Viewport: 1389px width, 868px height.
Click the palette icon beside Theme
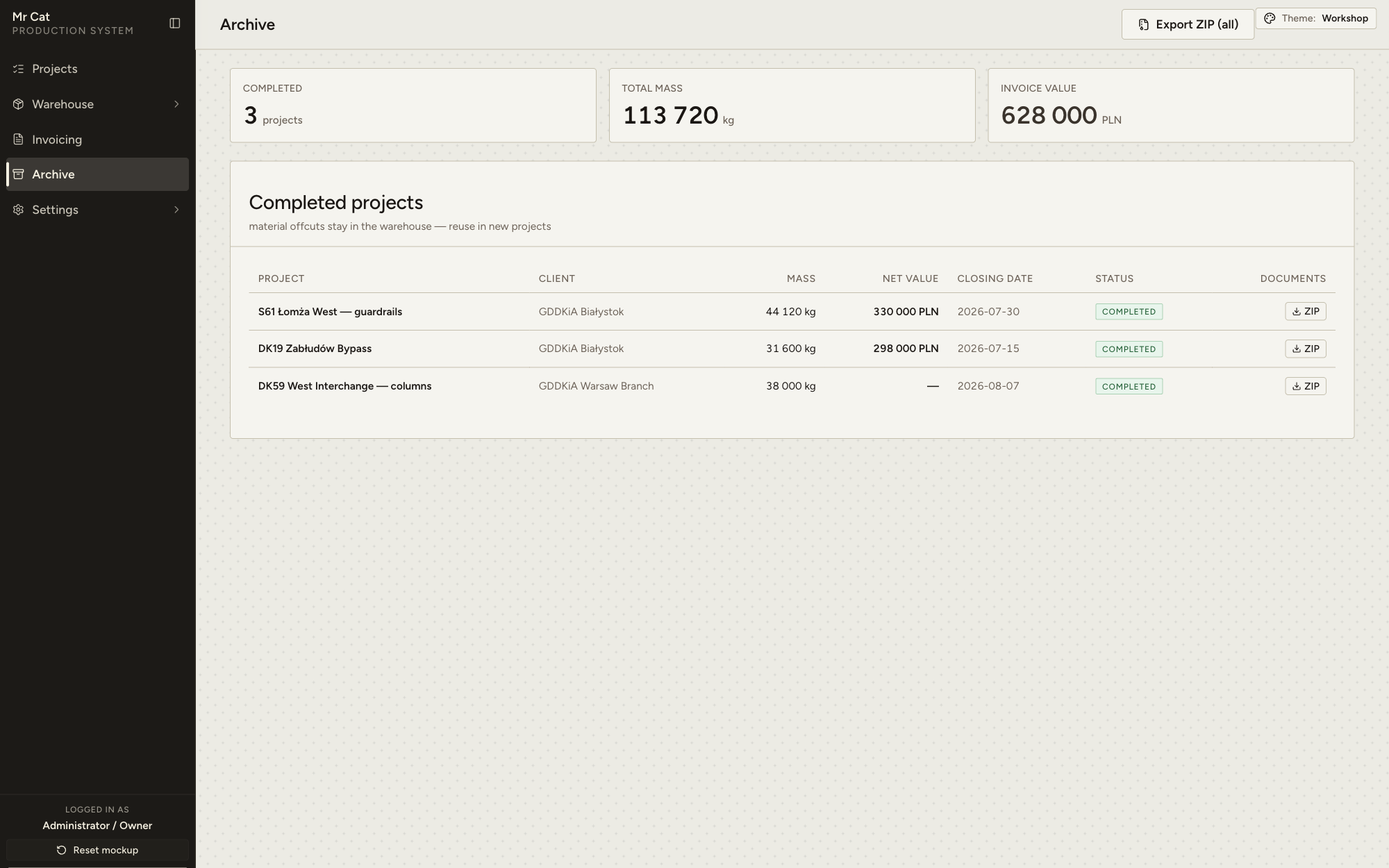tap(1270, 19)
